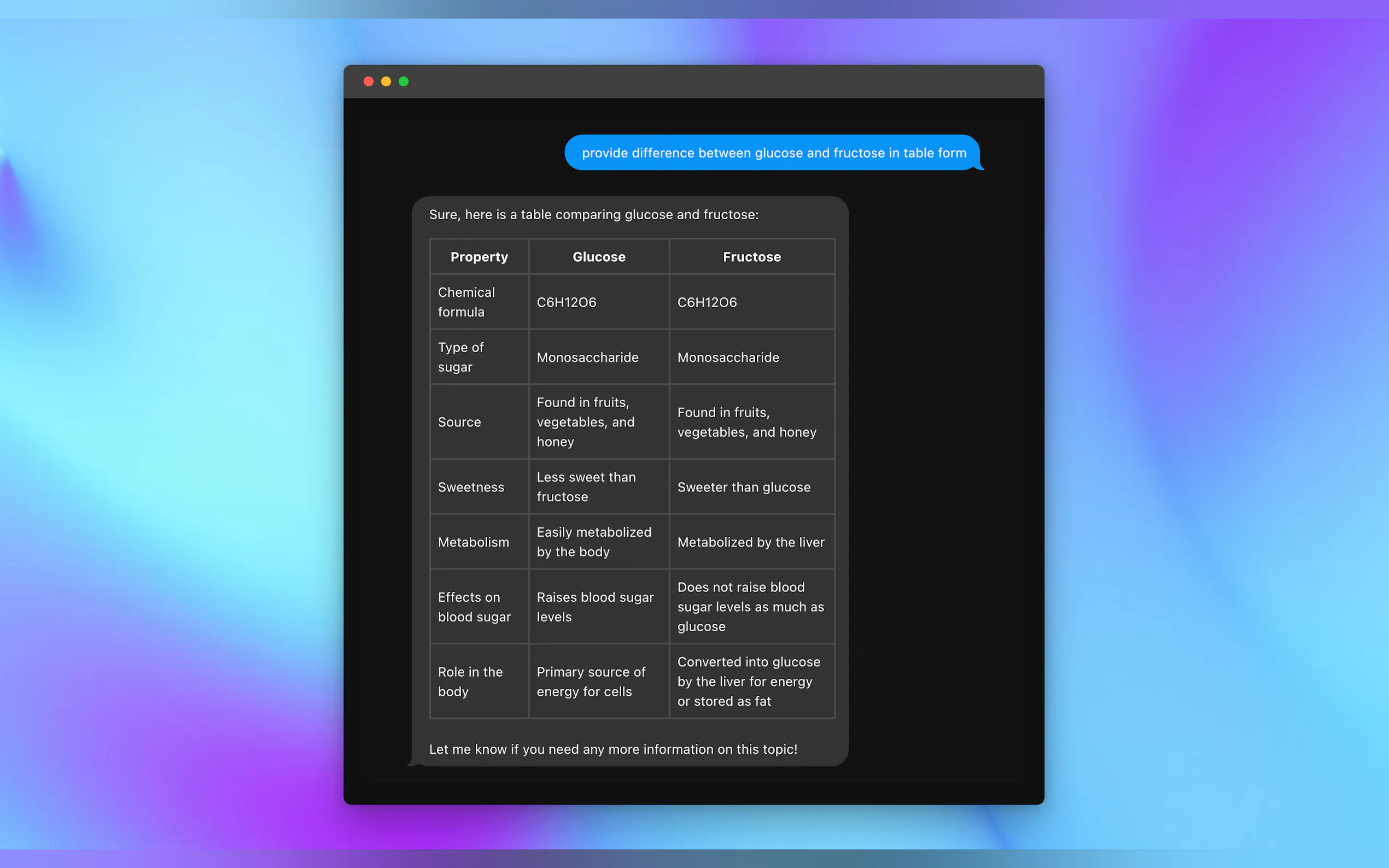Screen dimensions: 1389x868
Task: Click 'Let me know if you need' closing text
Action: [612, 749]
